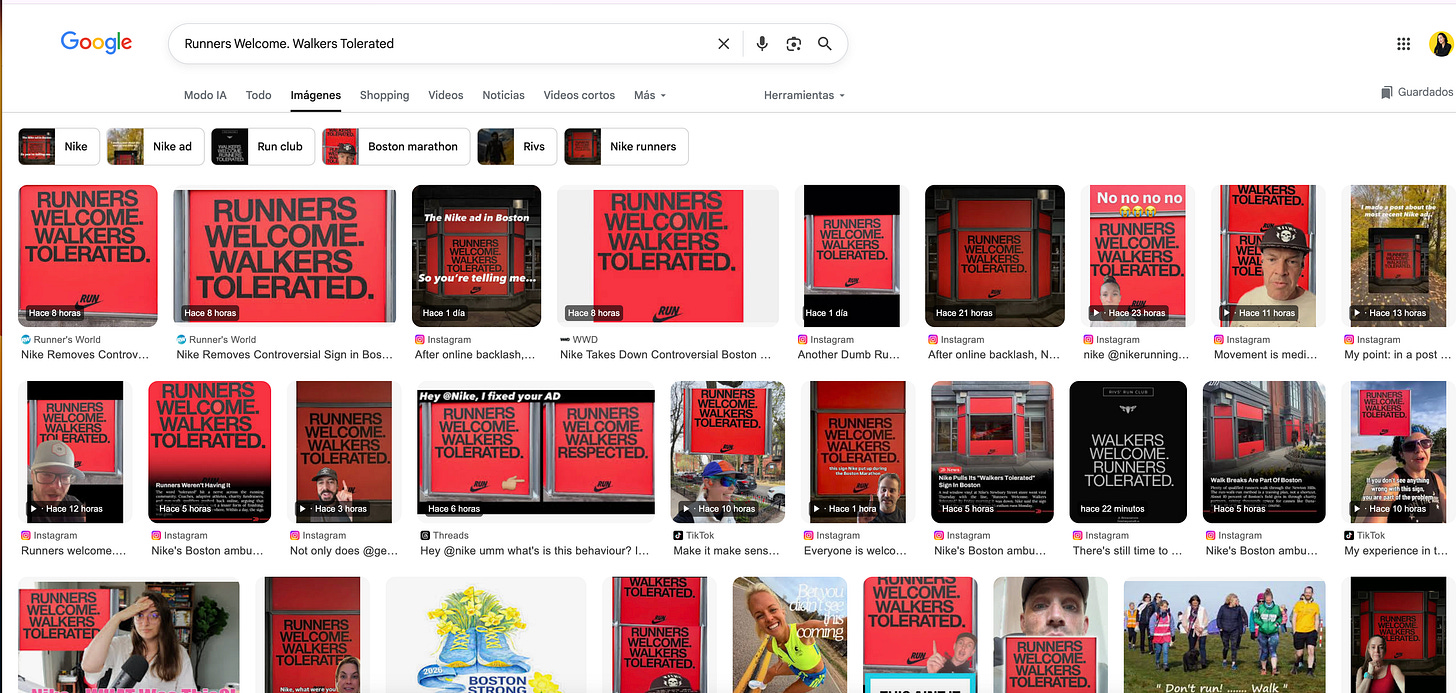
Task: Filter by the Run club chip
Action: [263, 146]
